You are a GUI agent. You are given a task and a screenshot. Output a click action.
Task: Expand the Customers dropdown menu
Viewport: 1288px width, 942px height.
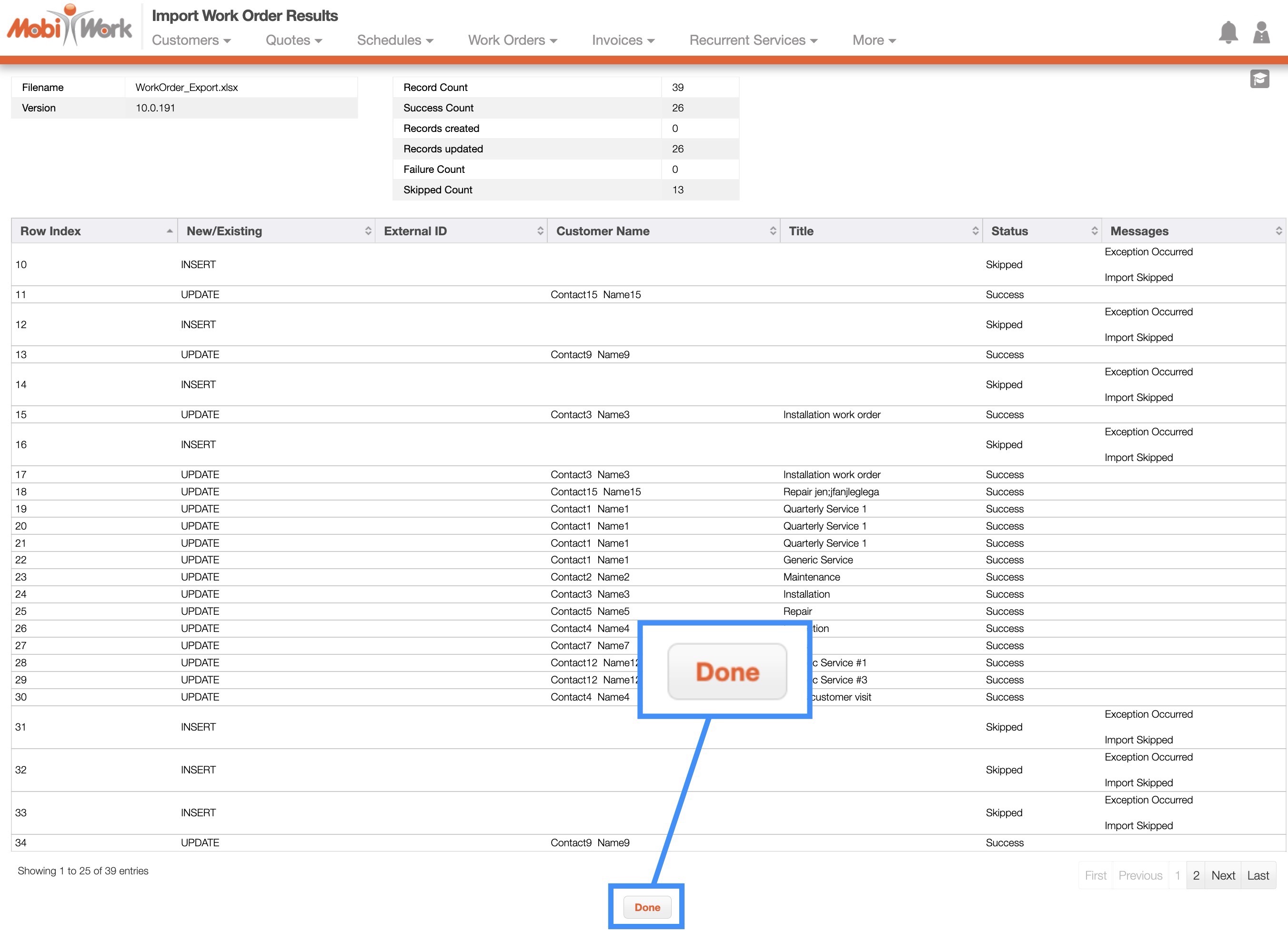tap(191, 40)
